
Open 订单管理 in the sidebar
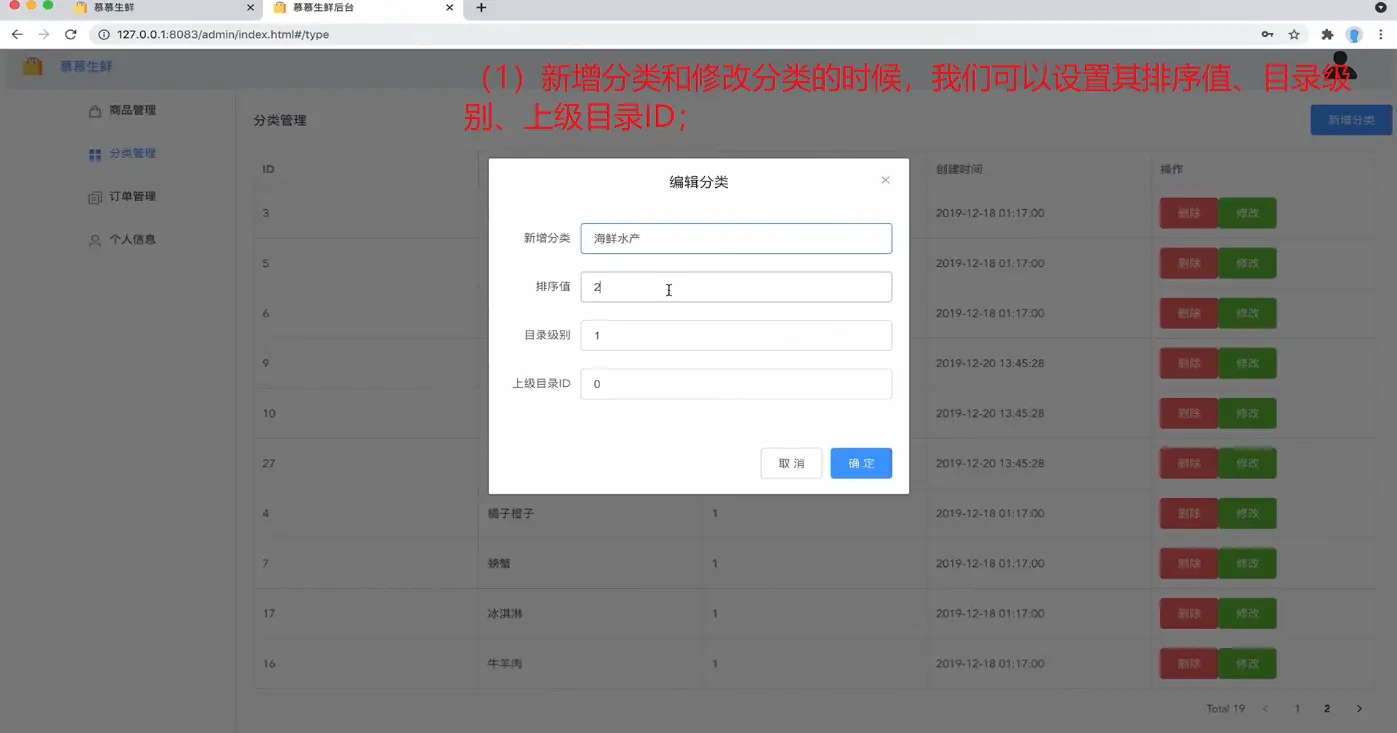[x=122, y=197]
